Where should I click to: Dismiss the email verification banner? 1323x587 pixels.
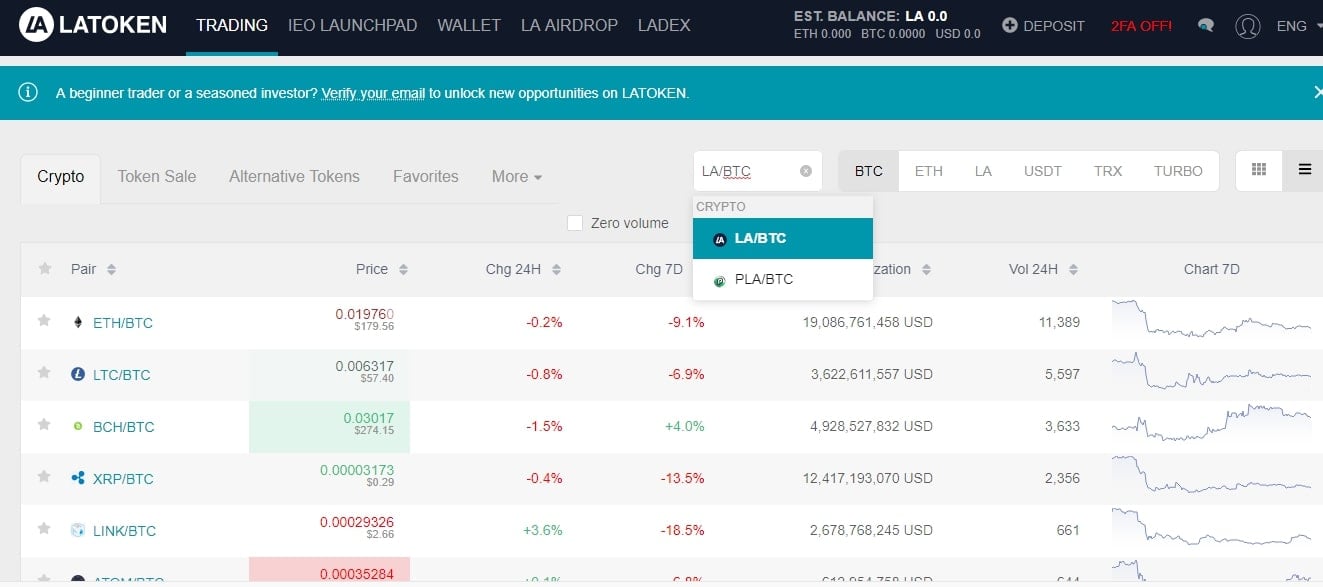click(x=1317, y=92)
